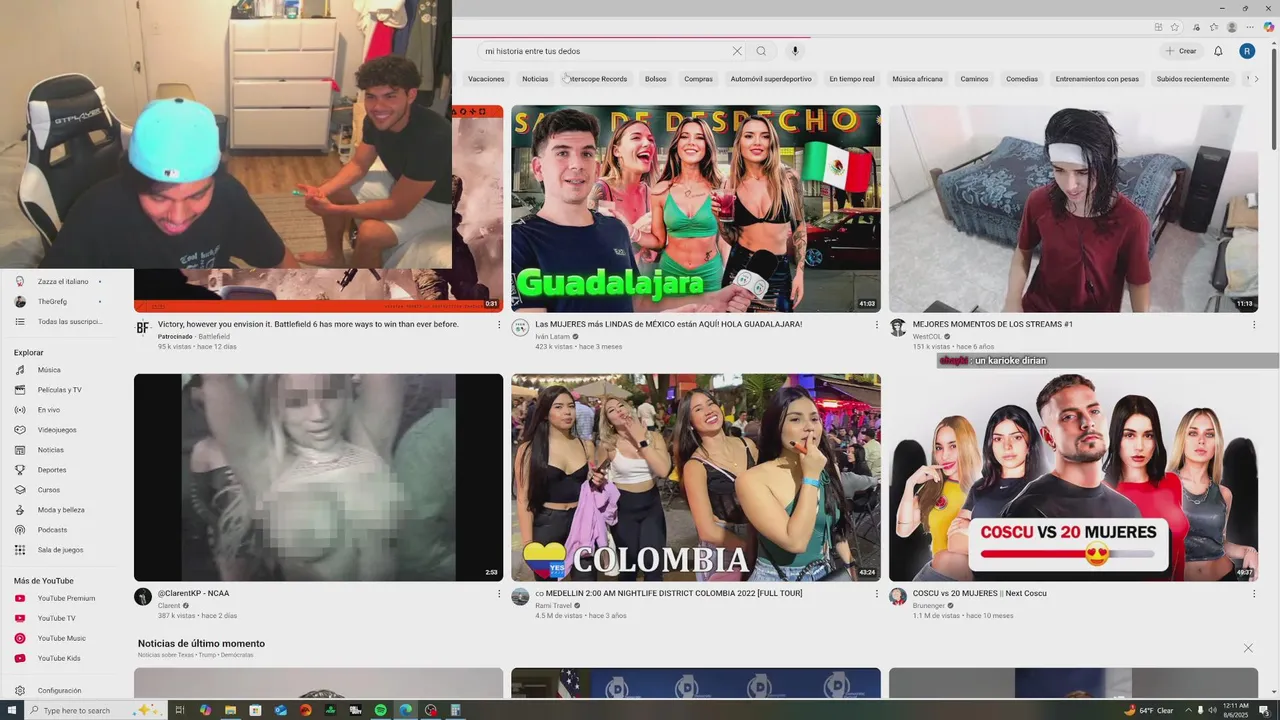Open options for MEDELLIN nightlife video
This screenshot has width=1280, height=720.
[877, 594]
